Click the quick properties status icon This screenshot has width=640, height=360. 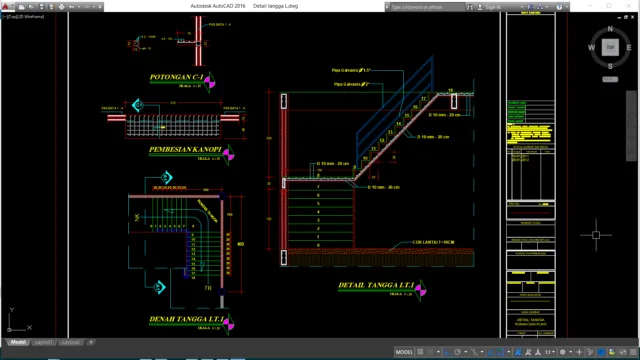(590, 352)
